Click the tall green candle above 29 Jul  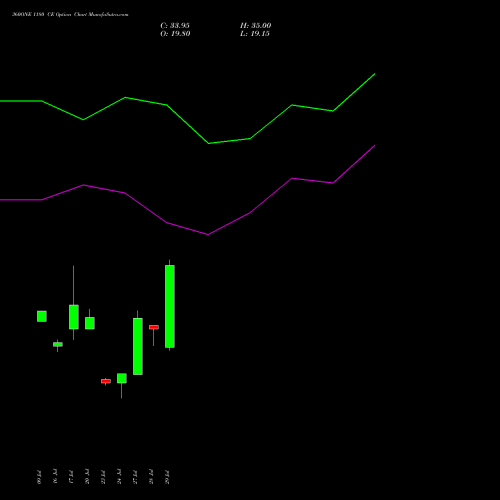coord(170,306)
